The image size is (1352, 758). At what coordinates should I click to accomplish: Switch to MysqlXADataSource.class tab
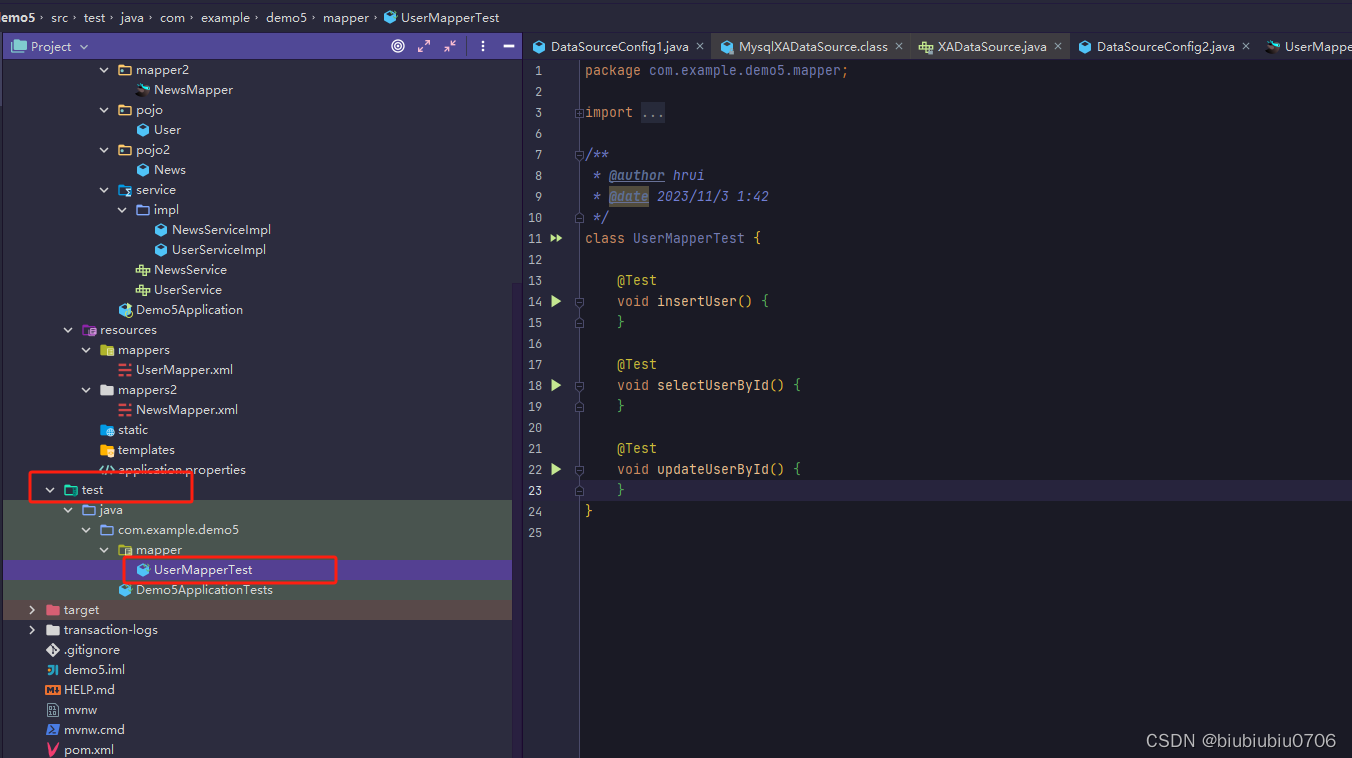pyautogui.click(x=813, y=47)
